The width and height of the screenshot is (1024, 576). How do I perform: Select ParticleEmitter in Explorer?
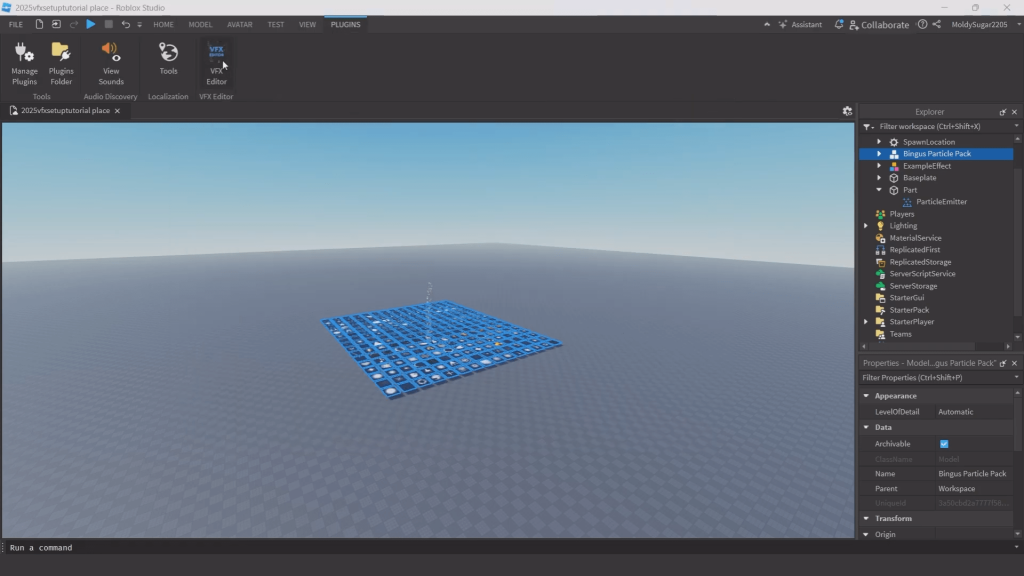941,202
